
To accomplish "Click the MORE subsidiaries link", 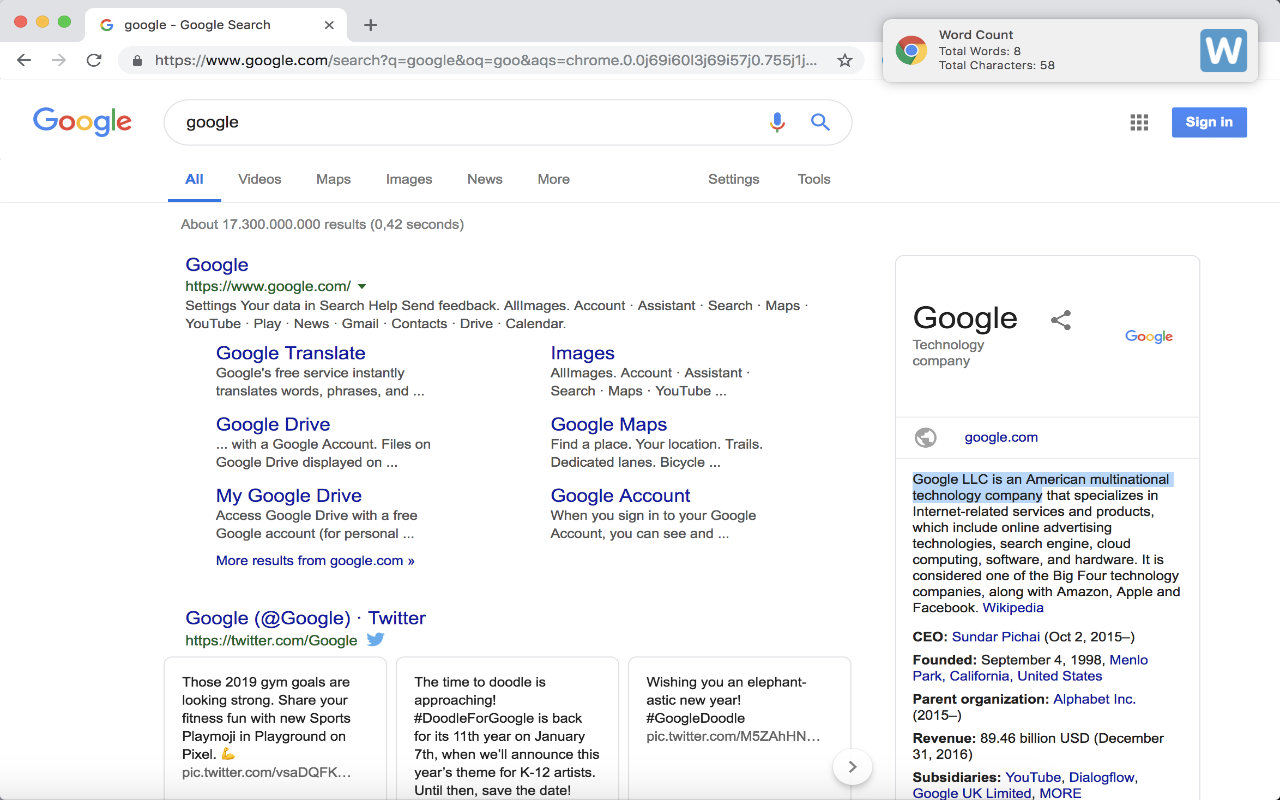I will [1060, 793].
